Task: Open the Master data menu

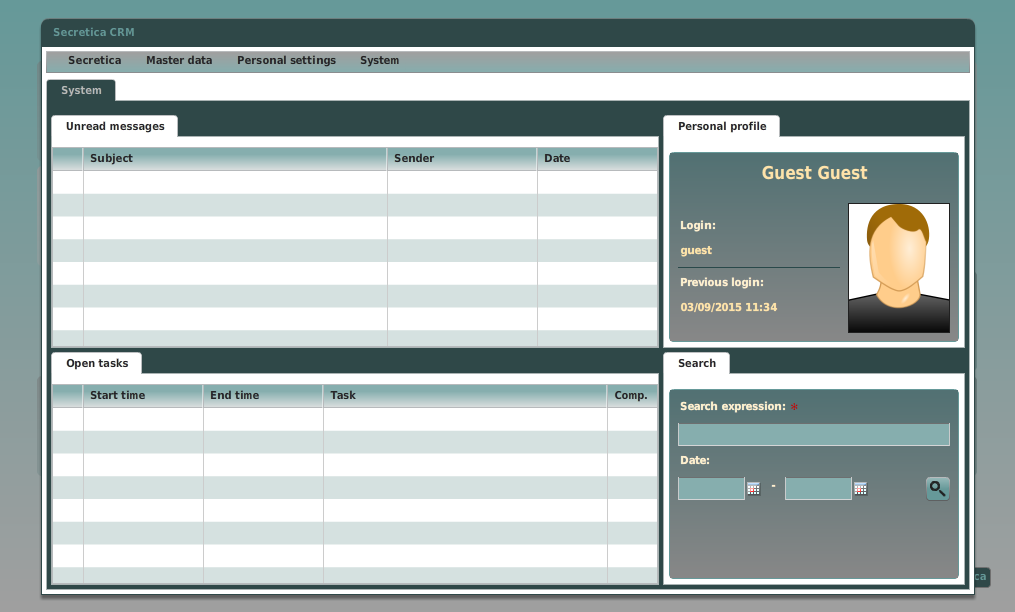Action: coord(179,60)
